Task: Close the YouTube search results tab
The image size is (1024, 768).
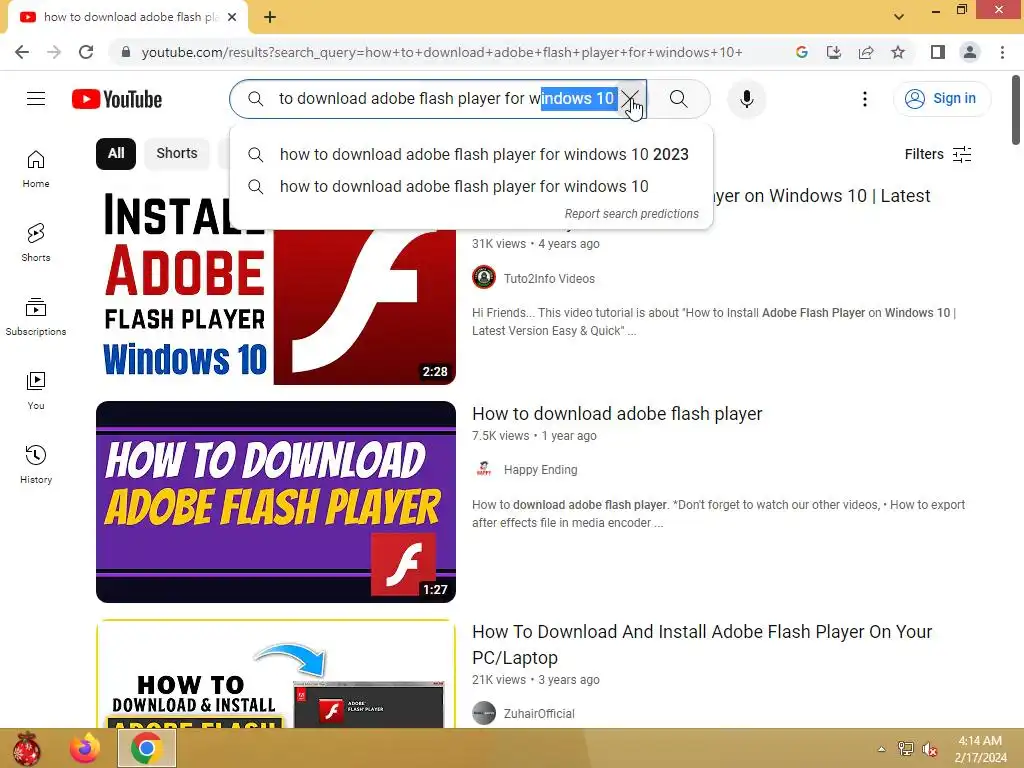Action: [x=232, y=17]
